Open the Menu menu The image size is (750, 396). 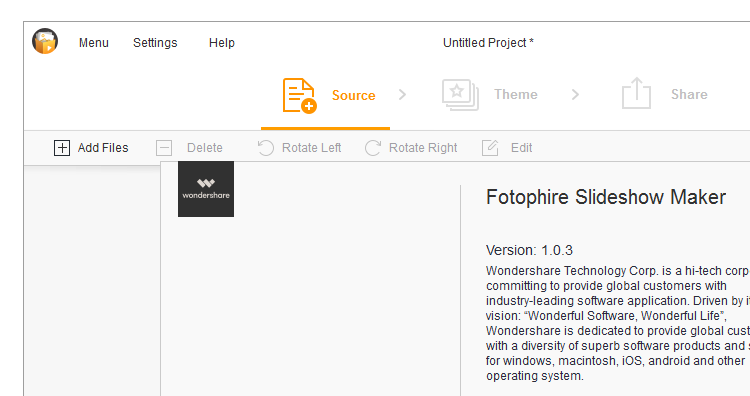94,43
